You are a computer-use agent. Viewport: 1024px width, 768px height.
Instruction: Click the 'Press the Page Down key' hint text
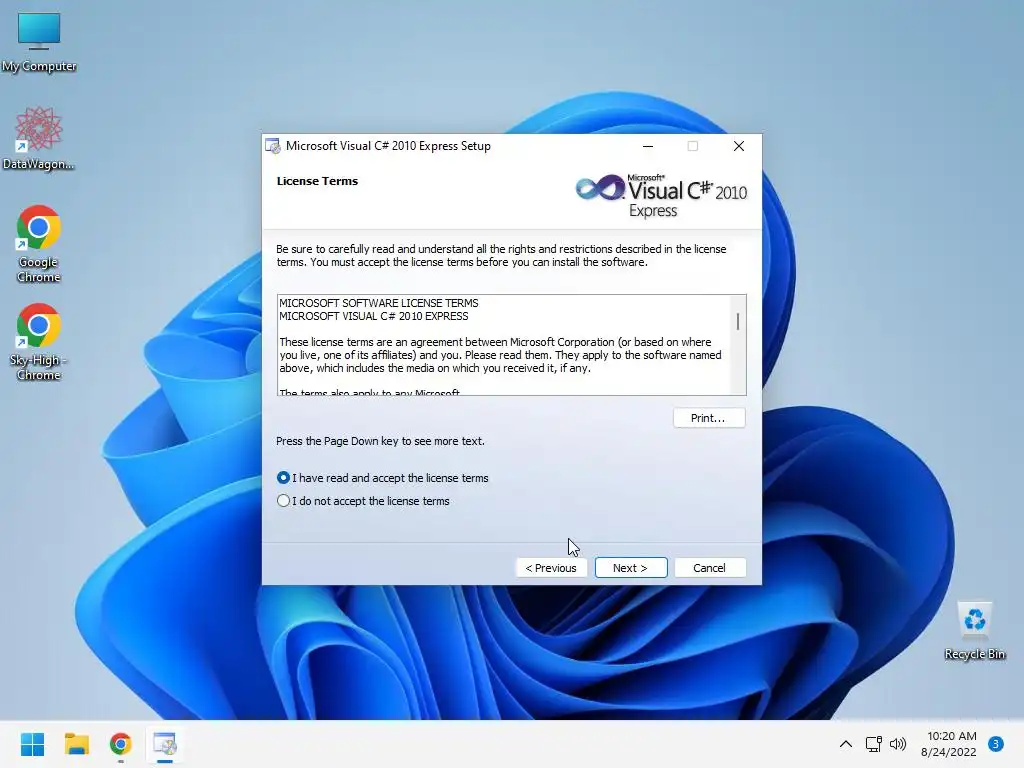pos(380,441)
